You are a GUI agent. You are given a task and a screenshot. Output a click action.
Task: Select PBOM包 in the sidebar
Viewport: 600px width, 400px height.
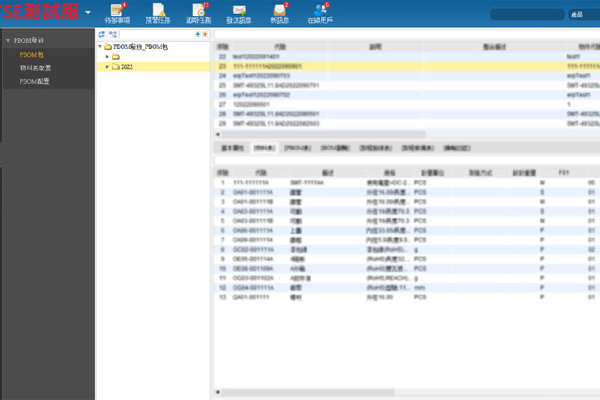pyautogui.click(x=31, y=55)
